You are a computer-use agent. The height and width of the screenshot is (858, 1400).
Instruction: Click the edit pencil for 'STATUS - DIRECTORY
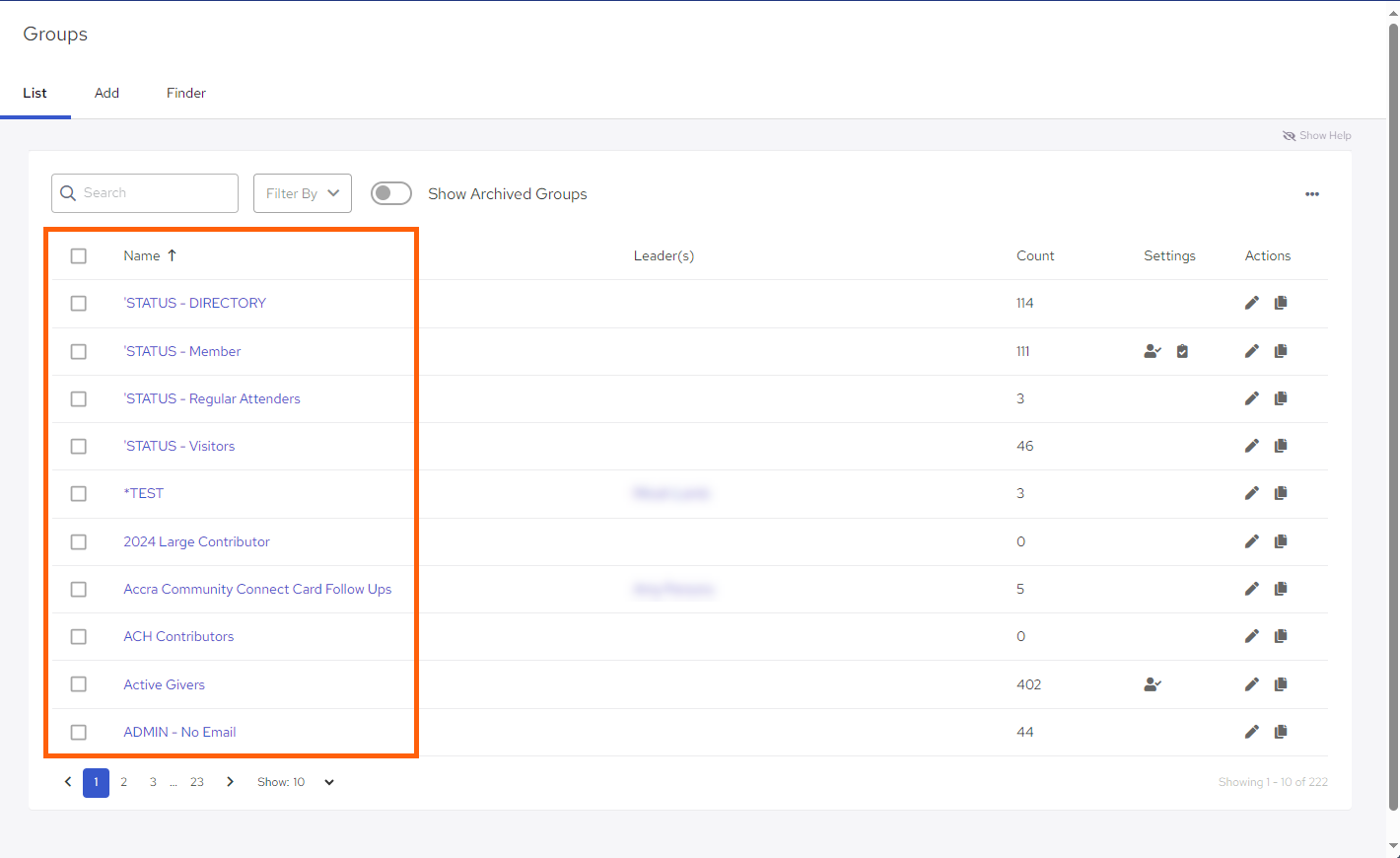tap(1251, 303)
